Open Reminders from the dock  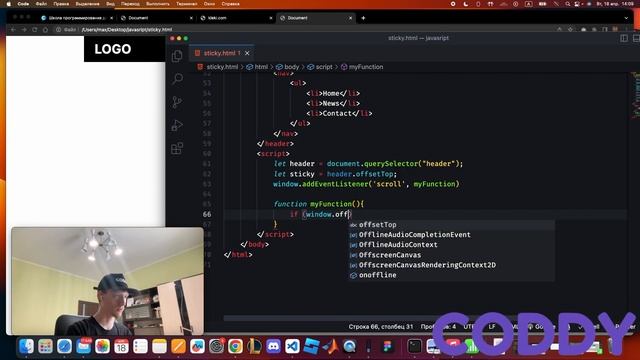(x=140, y=347)
